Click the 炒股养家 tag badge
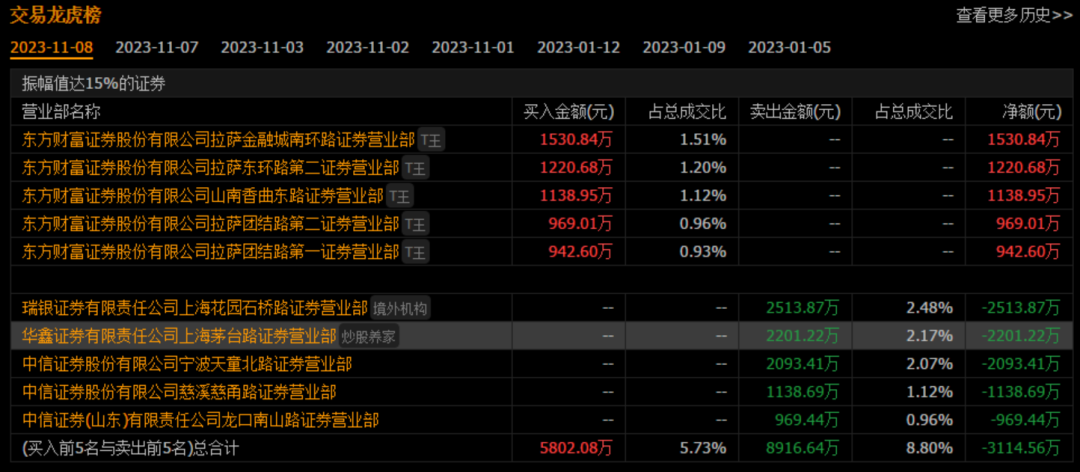Screen dimensions: 1080x472 (x=368, y=336)
